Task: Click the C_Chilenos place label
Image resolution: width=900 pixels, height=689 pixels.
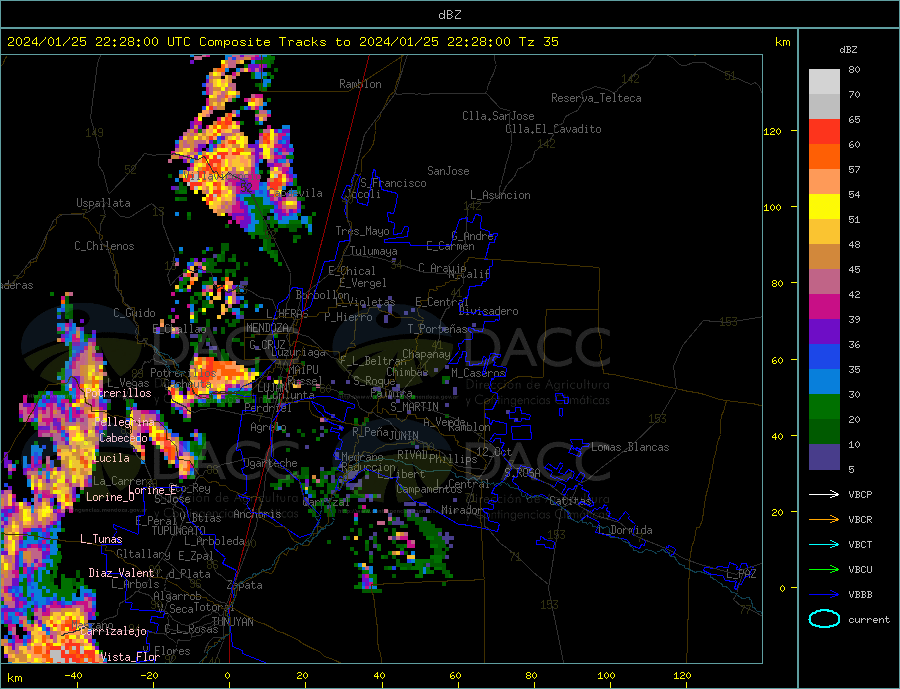Action: tap(104, 246)
